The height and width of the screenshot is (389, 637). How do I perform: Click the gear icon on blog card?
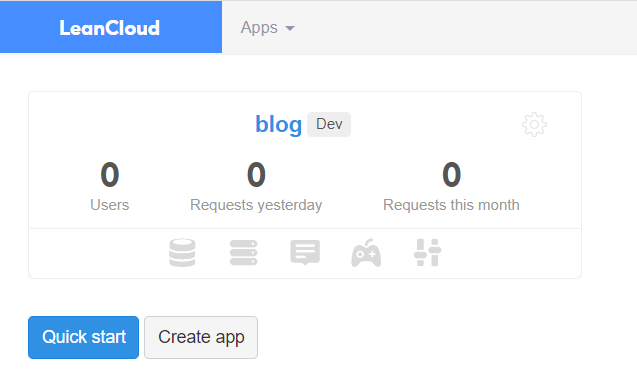click(x=534, y=124)
